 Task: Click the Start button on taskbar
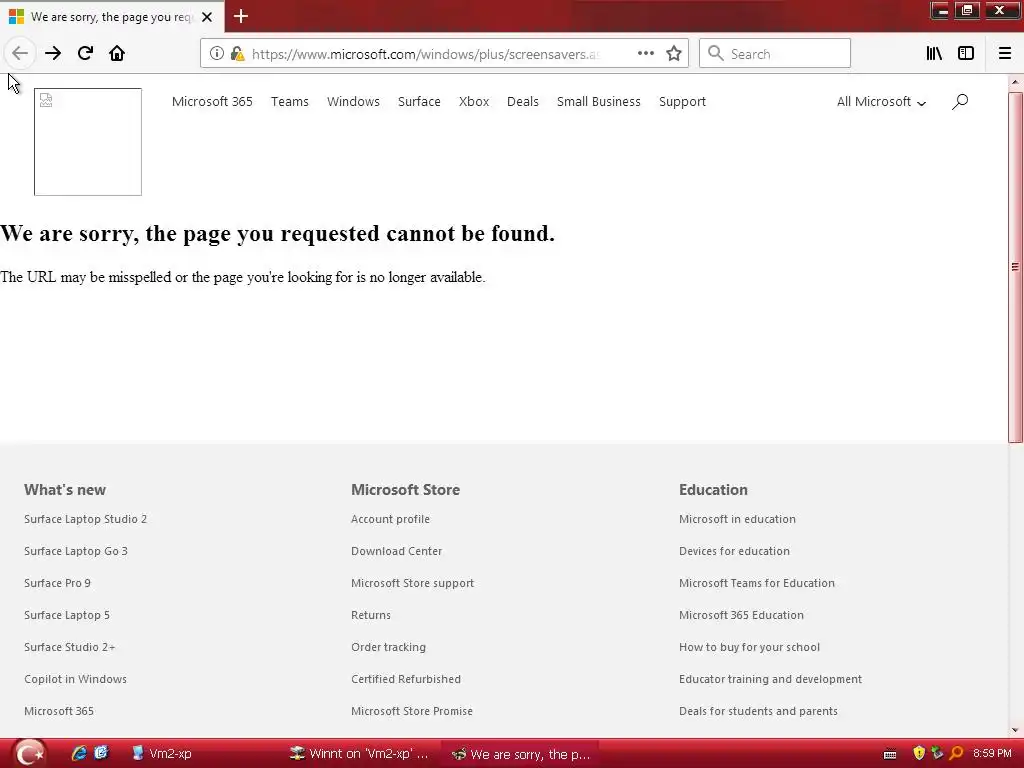point(29,754)
